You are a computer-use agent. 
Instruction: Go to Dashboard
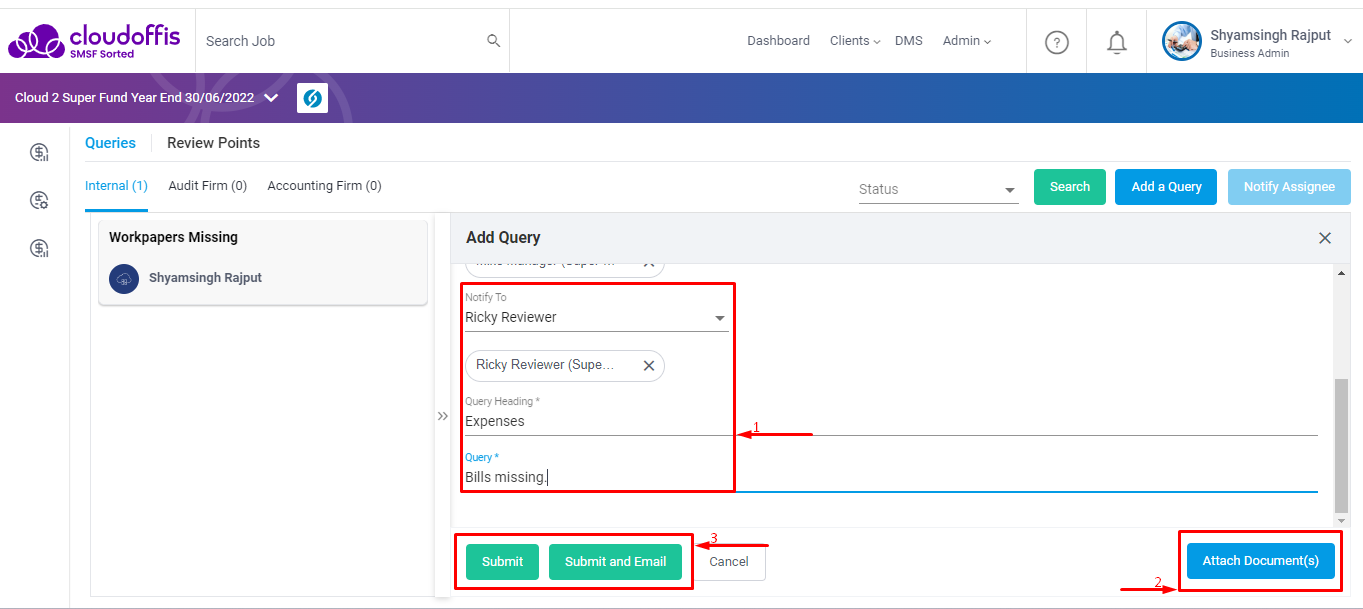[x=778, y=41]
